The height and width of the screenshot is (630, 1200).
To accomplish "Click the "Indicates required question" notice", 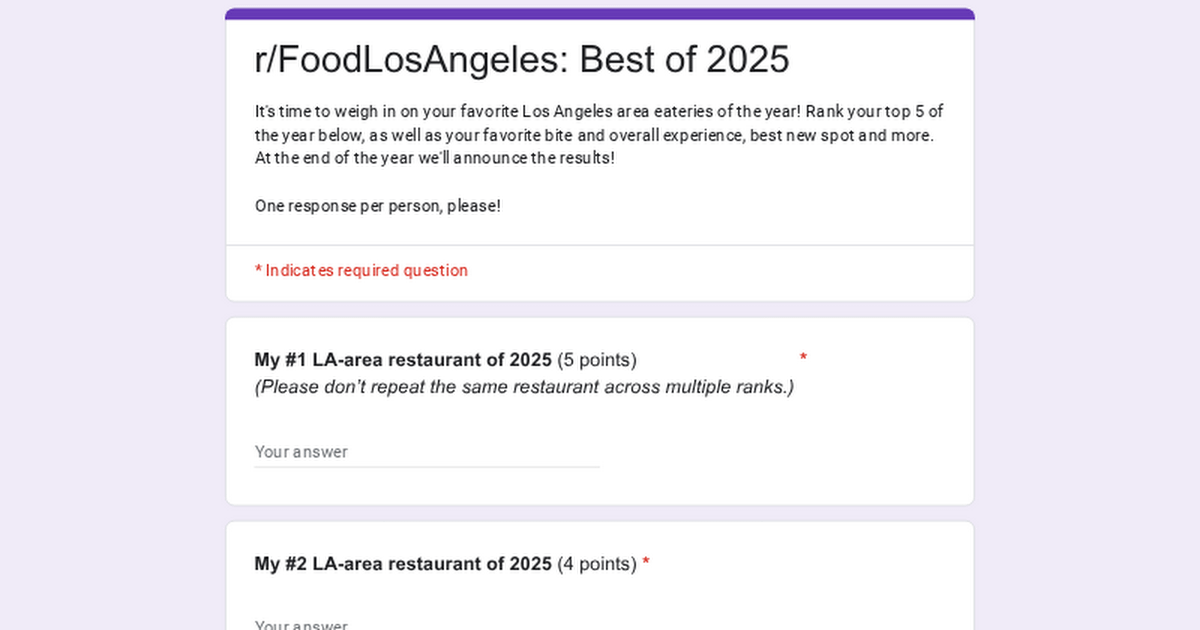I will point(366,270).
